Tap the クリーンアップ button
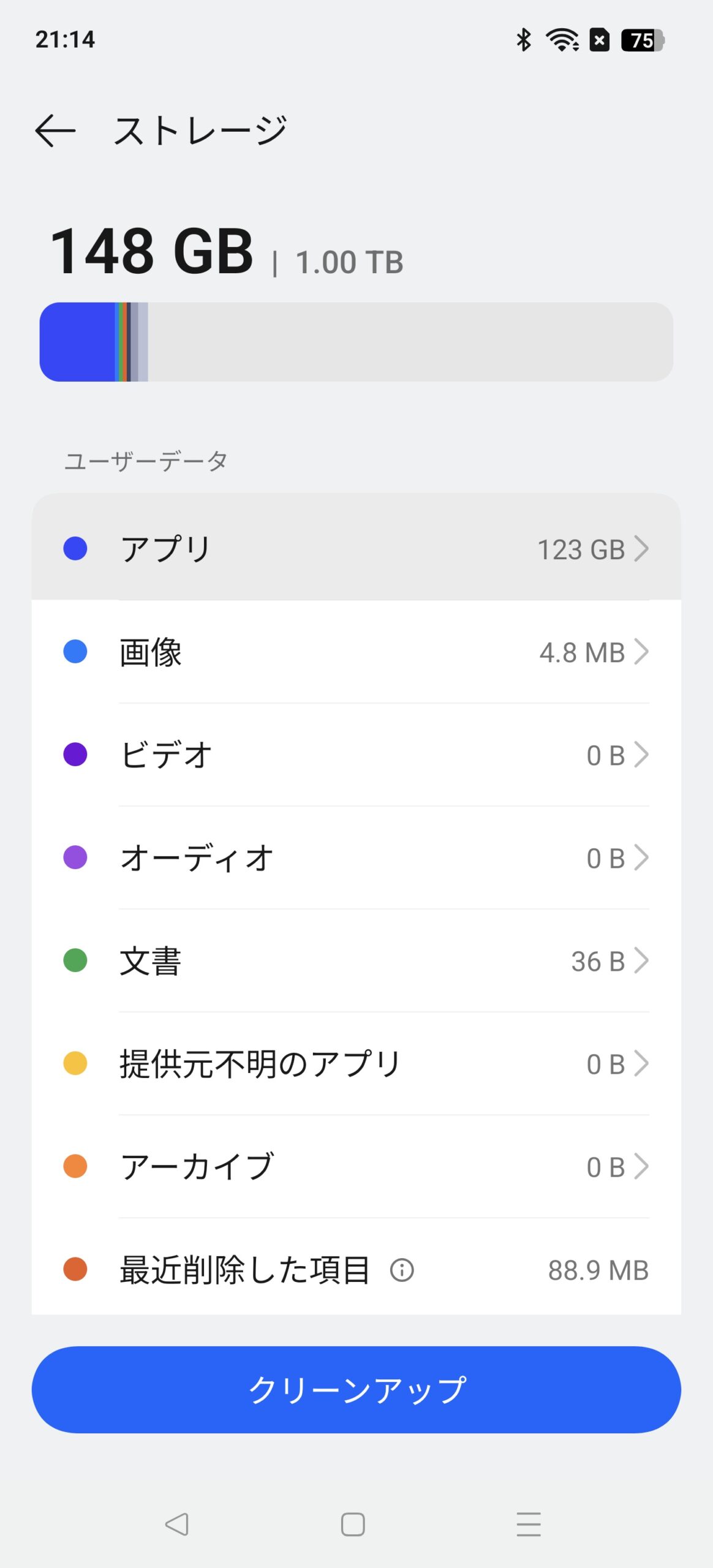 pyautogui.click(x=356, y=1389)
